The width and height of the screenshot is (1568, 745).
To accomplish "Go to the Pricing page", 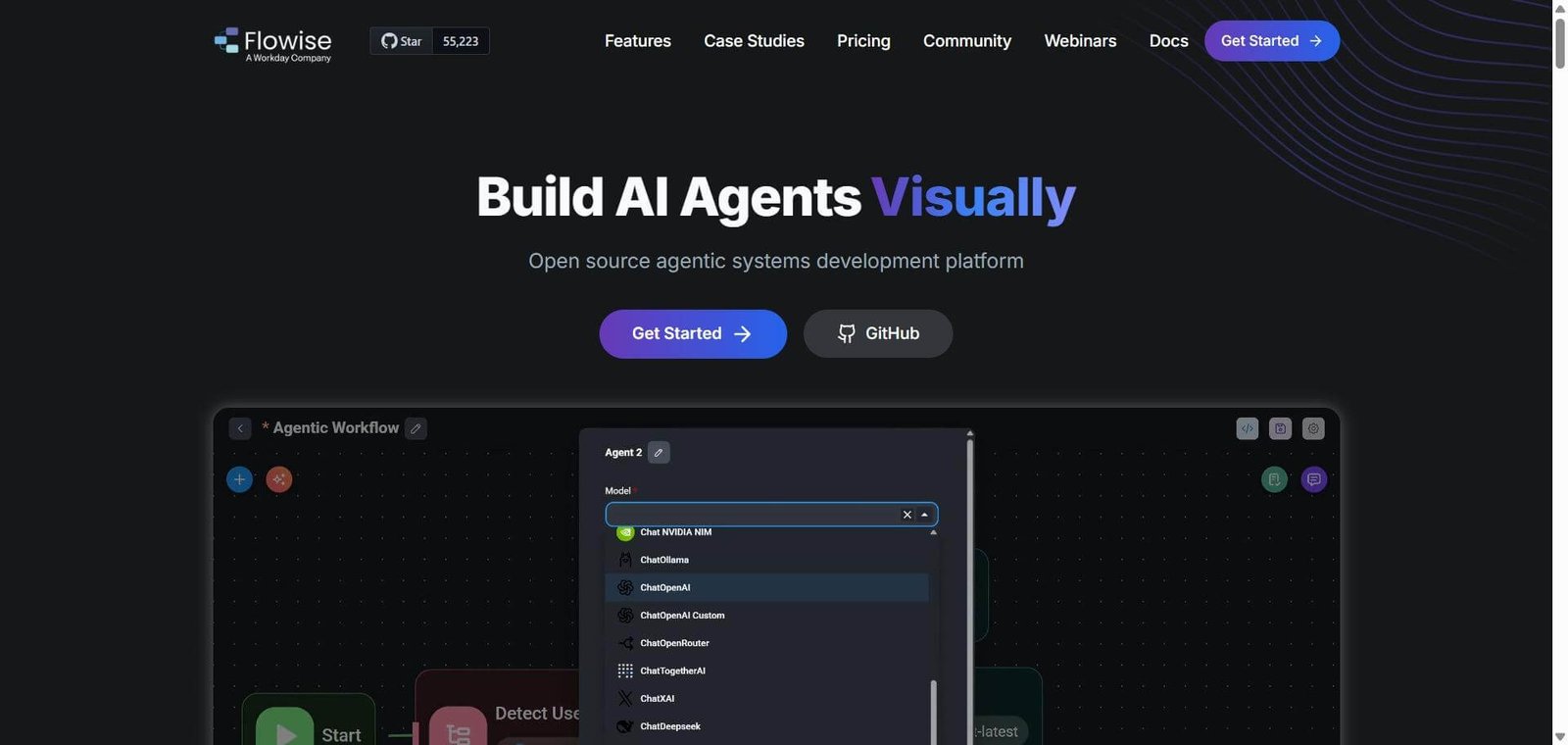I will (863, 41).
